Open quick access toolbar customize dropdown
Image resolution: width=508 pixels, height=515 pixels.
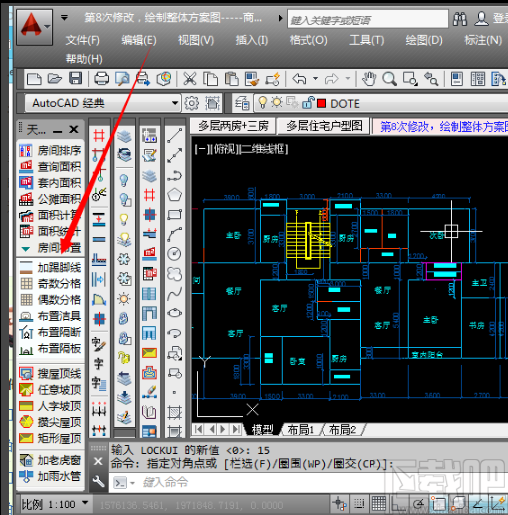point(64,17)
